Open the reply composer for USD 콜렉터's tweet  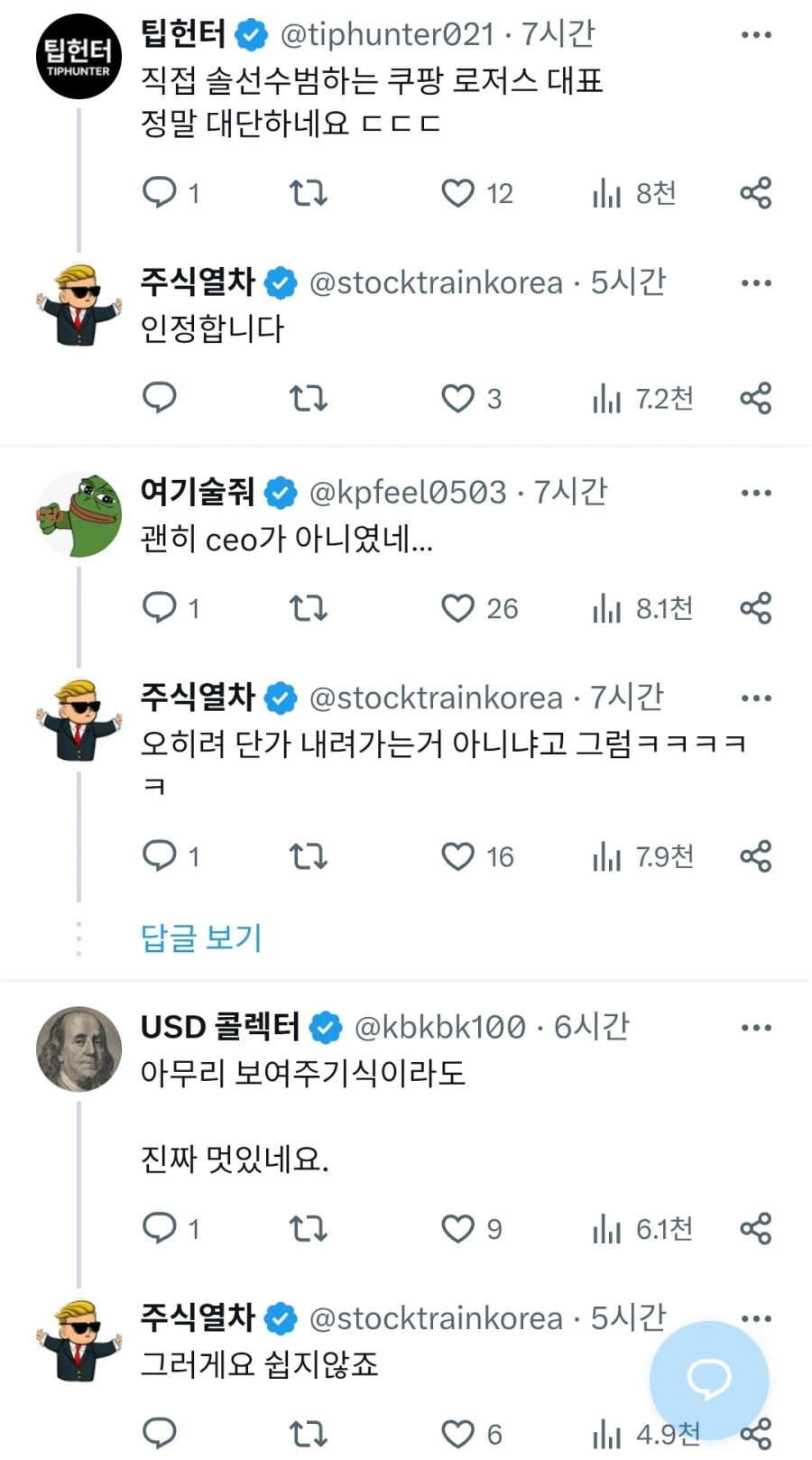coord(161,1228)
